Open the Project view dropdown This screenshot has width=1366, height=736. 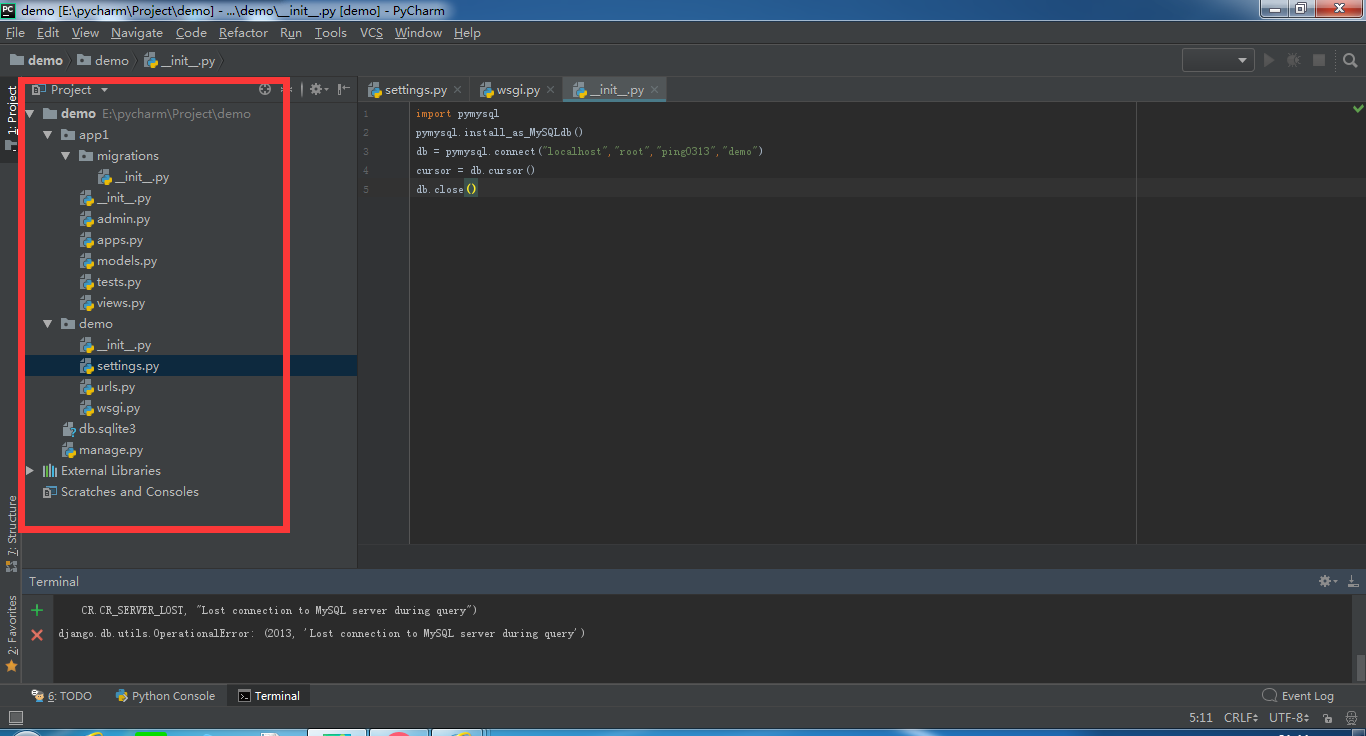tap(70, 89)
